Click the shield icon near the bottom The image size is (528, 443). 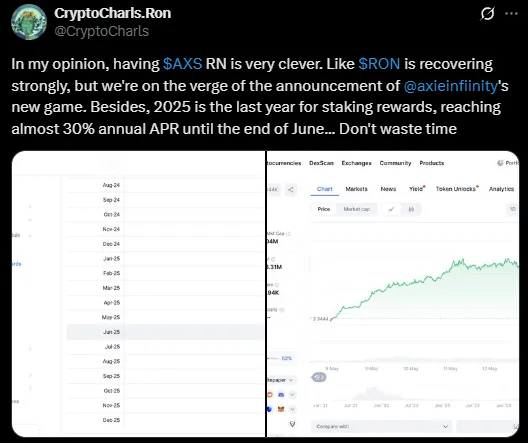click(292, 424)
